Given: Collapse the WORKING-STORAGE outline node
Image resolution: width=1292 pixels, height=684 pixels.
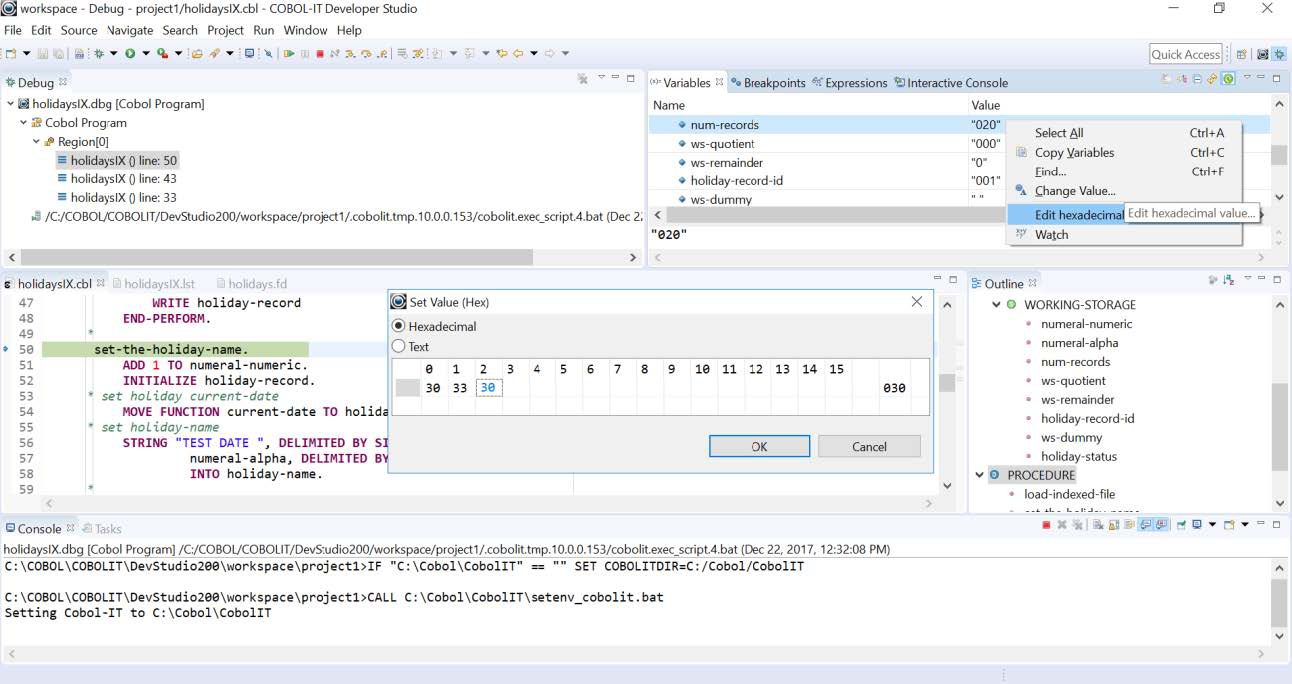Looking at the screenshot, I should coord(996,305).
